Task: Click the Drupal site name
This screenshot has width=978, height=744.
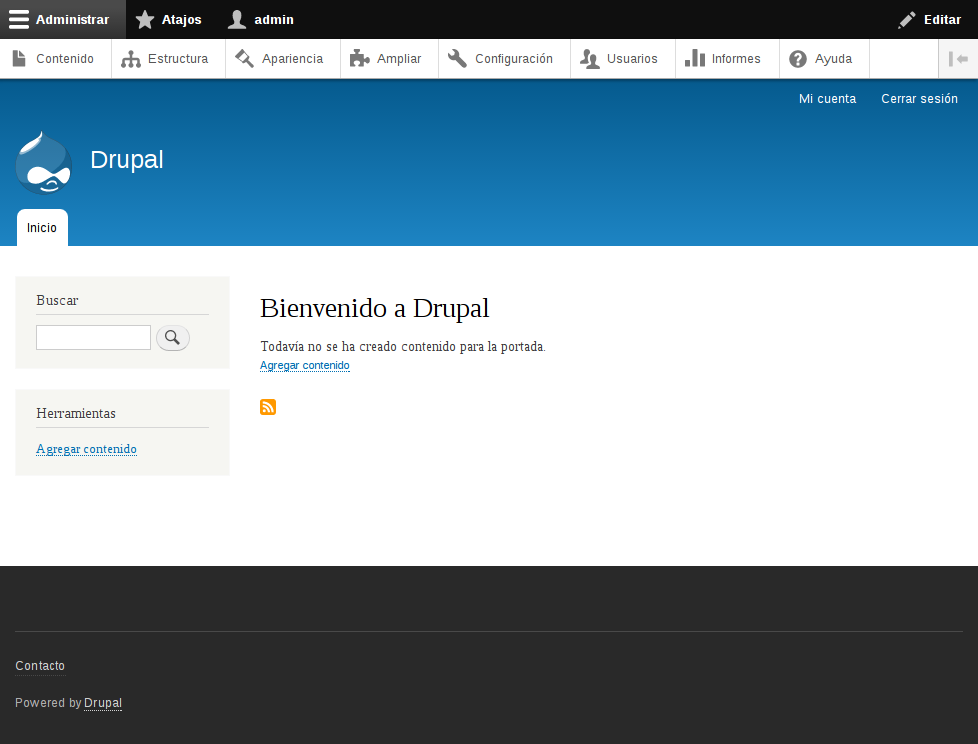Action: 127,160
